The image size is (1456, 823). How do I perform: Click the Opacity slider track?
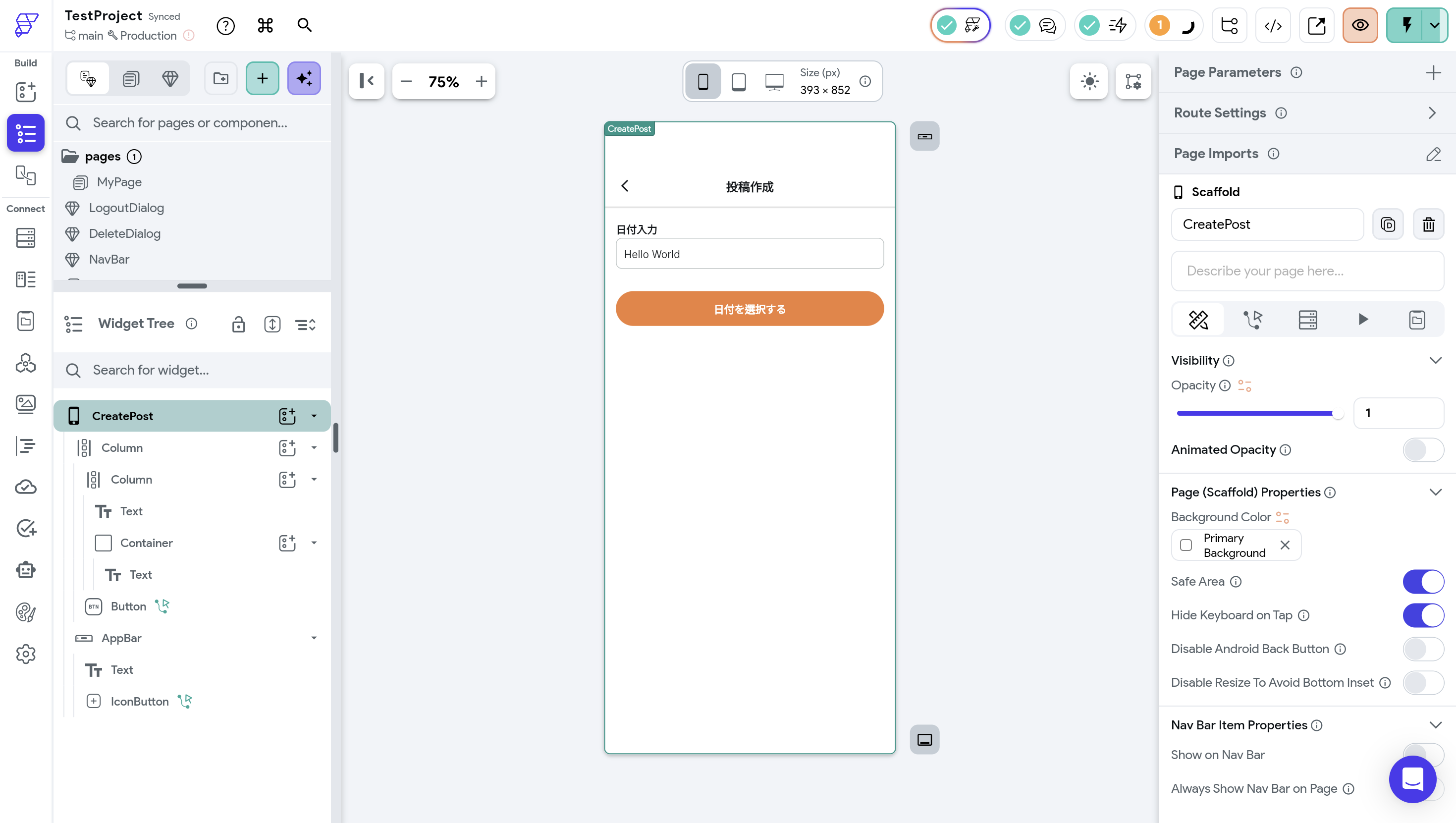point(1255,413)
